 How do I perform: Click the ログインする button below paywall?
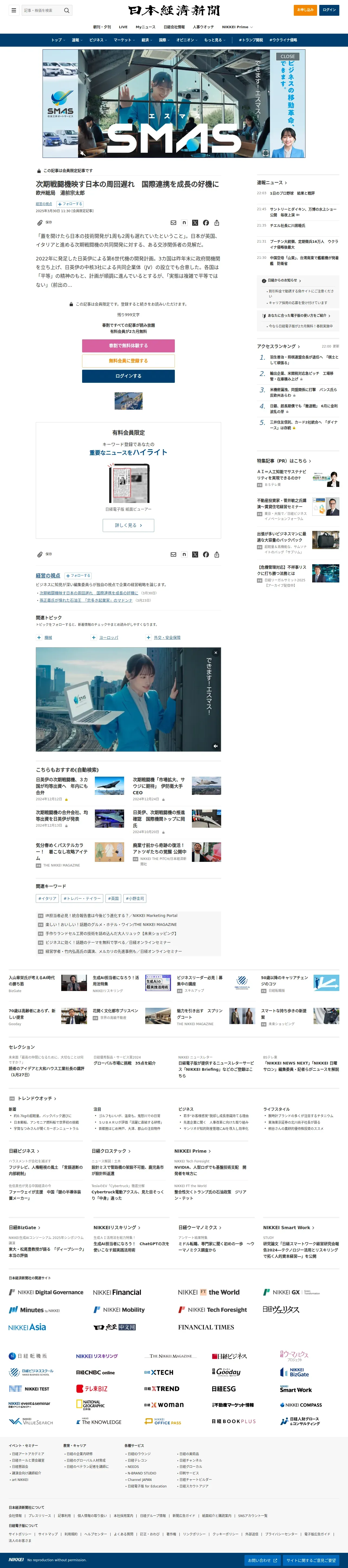tap(128, 376)
